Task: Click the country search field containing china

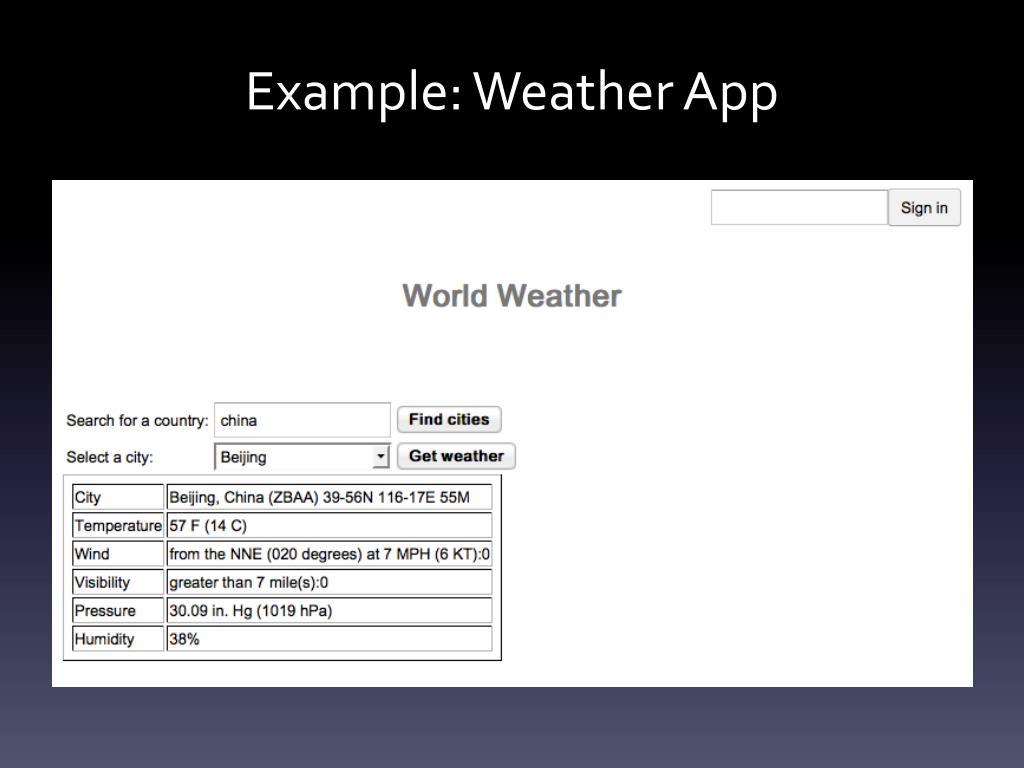Action: [302, 420]
